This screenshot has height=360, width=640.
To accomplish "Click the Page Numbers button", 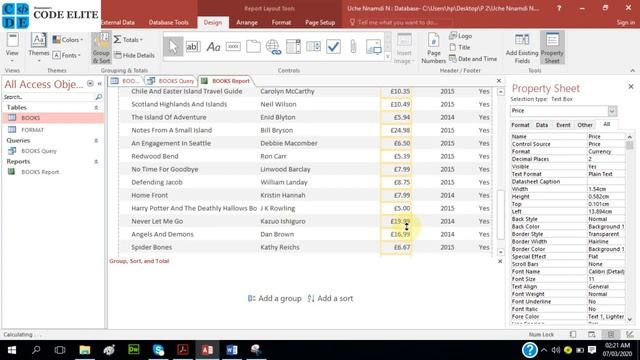I will point(433,48).
